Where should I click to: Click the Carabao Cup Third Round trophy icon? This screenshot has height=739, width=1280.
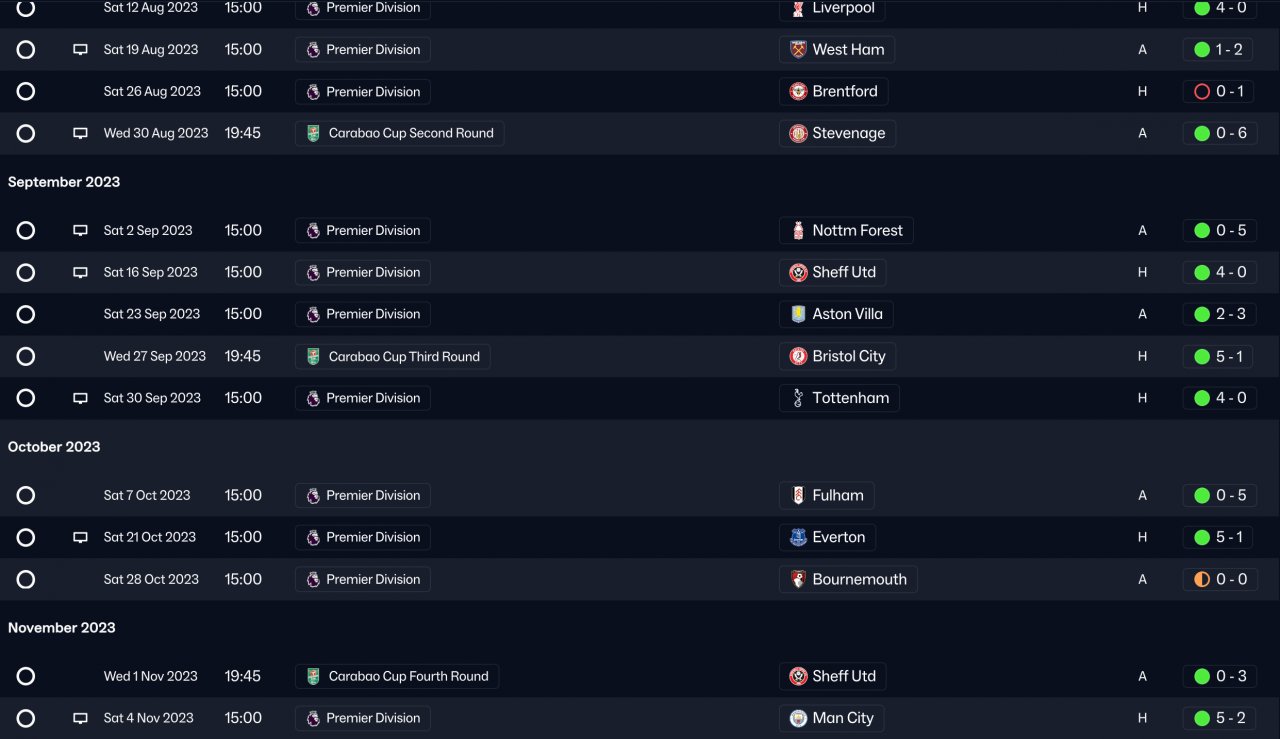(313, 357)
